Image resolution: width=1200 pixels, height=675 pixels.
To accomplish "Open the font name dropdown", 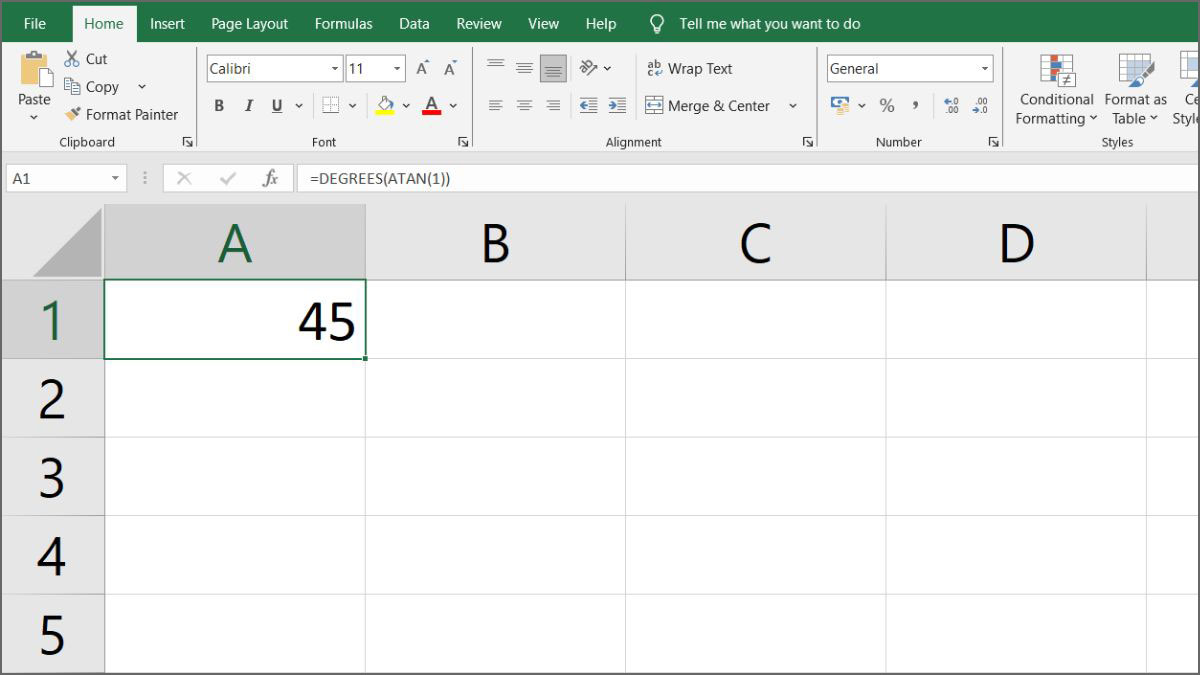I will [333, 68].
